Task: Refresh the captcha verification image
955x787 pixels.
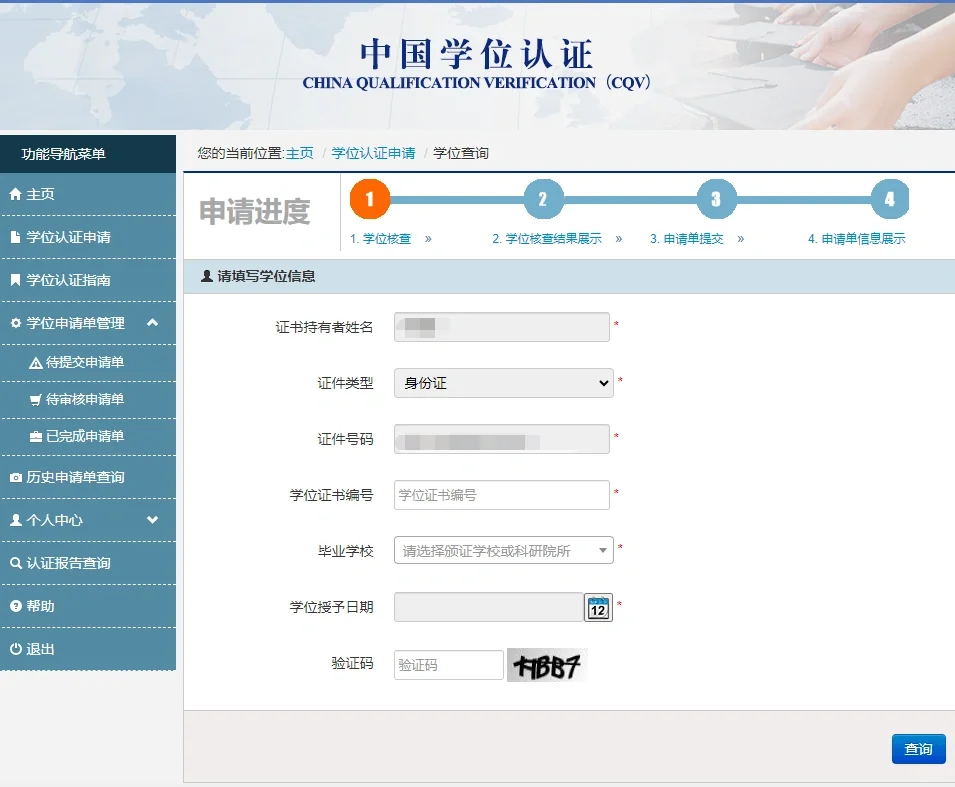Action: coord(546,665)
